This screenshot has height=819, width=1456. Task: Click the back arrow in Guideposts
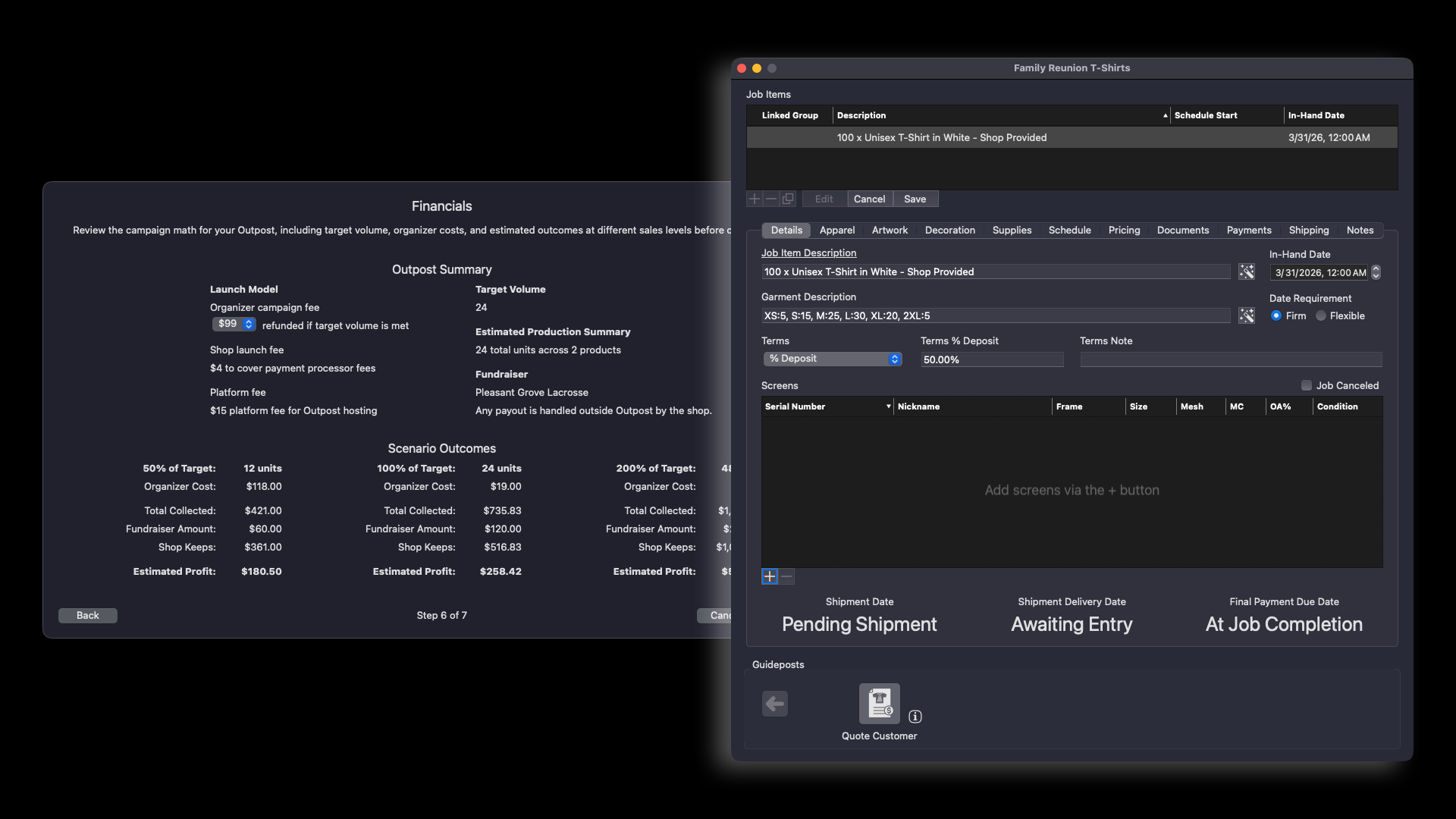[774, 704]
